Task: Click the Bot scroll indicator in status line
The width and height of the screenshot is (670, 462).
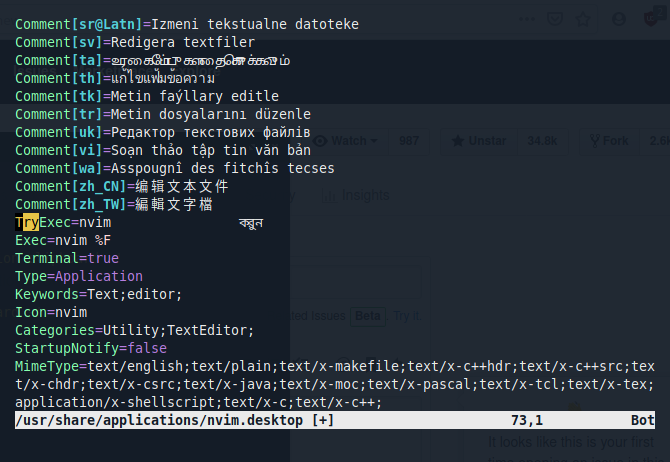Action: [x=643, y=421]
